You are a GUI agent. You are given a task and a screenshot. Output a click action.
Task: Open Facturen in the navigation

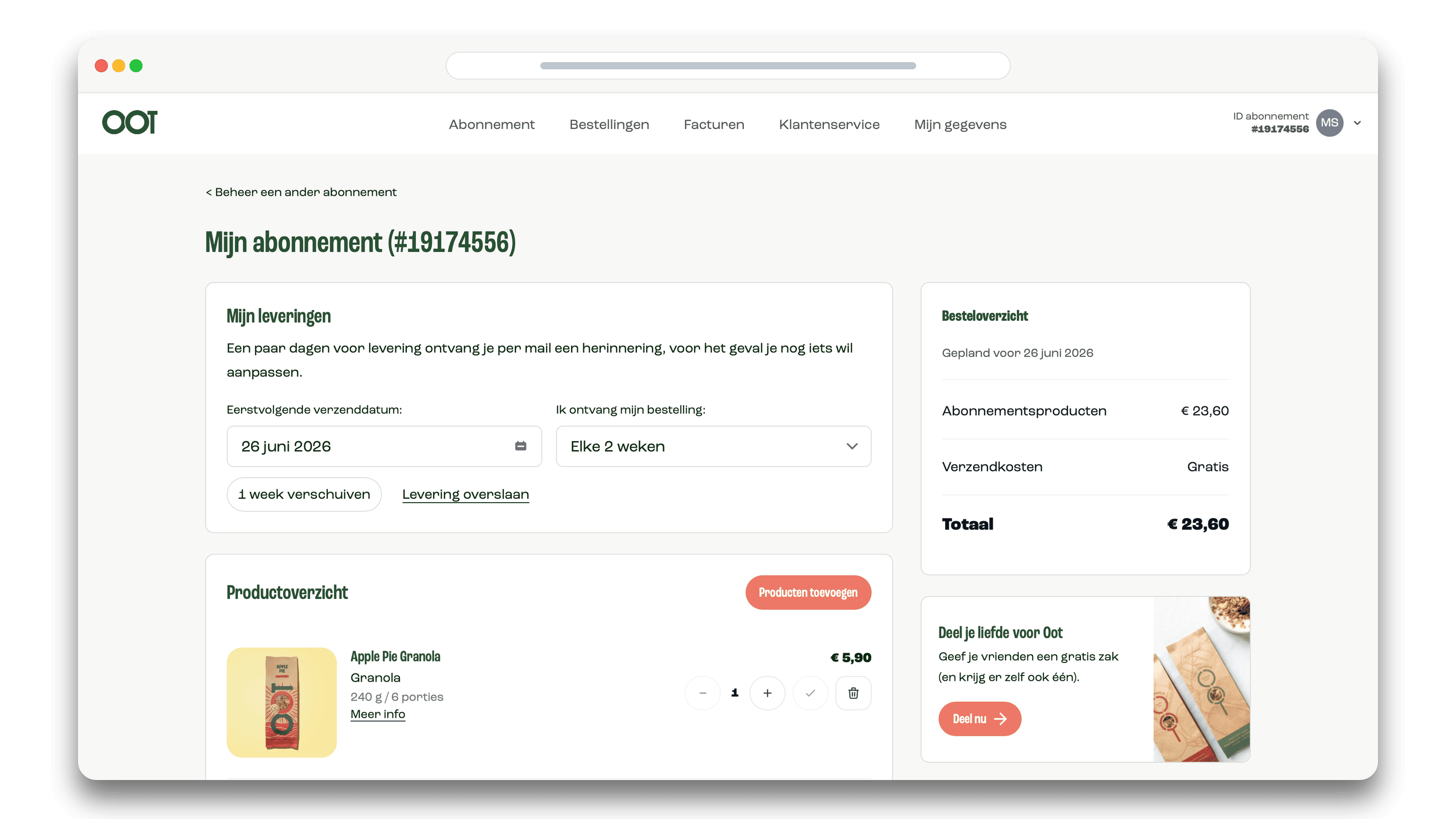pyautogui.click(x=714, y=124)
